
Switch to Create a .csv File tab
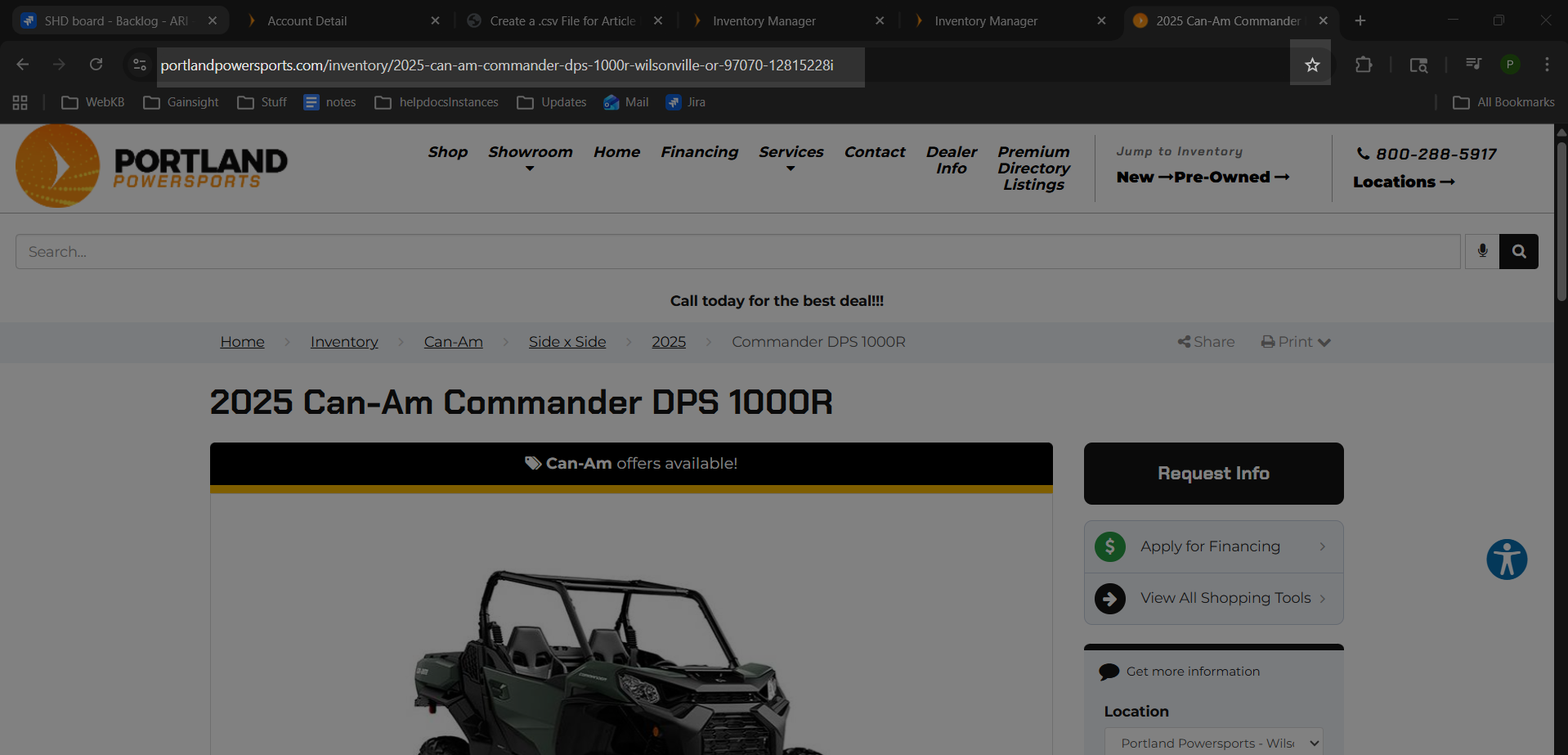pyautogui.click(x=564, y=20)
